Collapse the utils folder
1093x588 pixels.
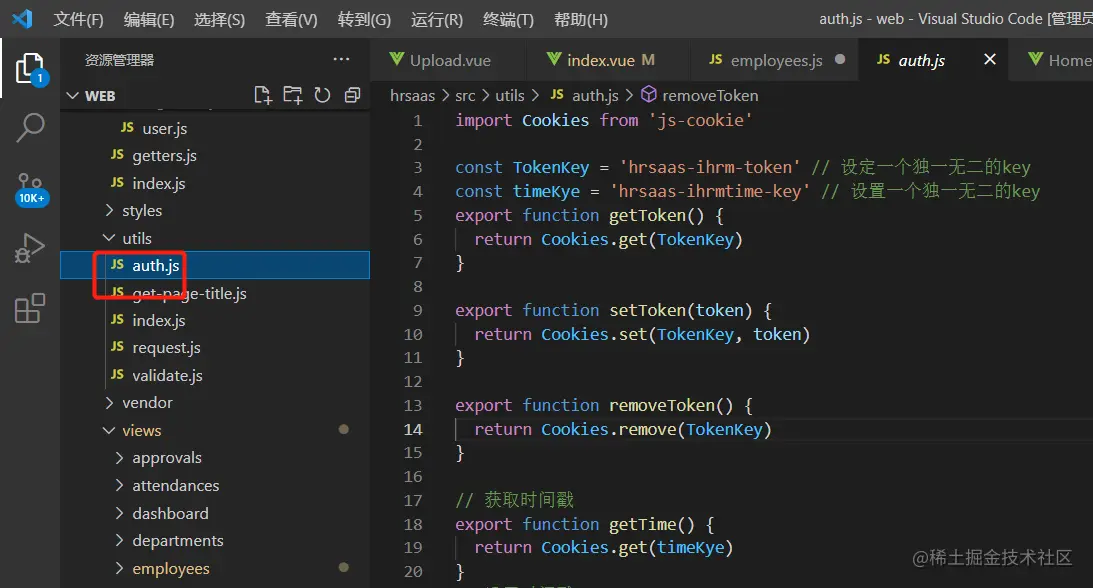(109, 238)
